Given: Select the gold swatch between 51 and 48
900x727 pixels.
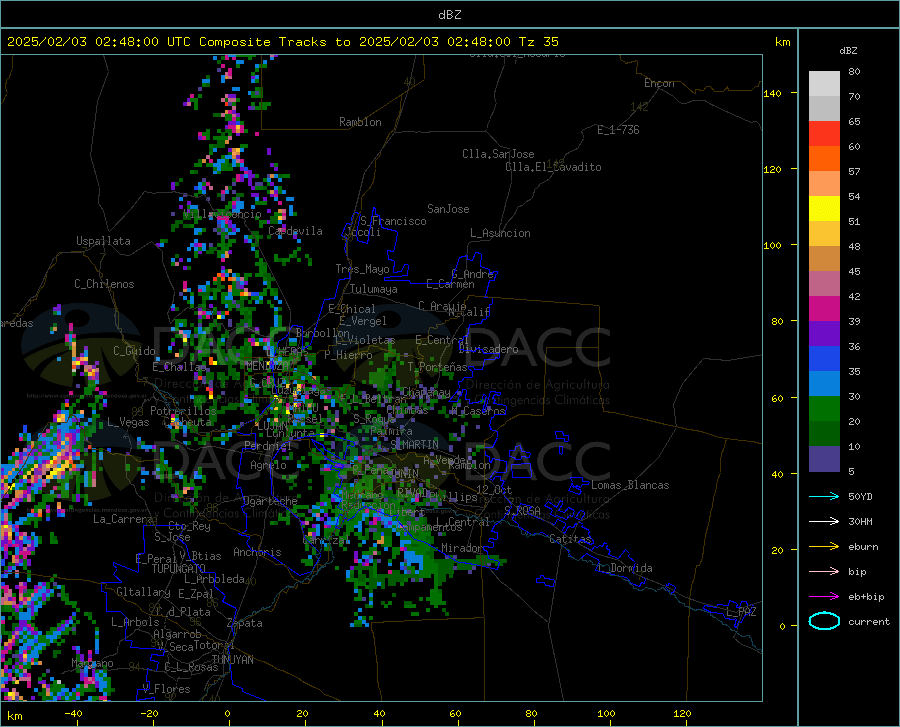Looking at the screenshot, I should 824,234.
